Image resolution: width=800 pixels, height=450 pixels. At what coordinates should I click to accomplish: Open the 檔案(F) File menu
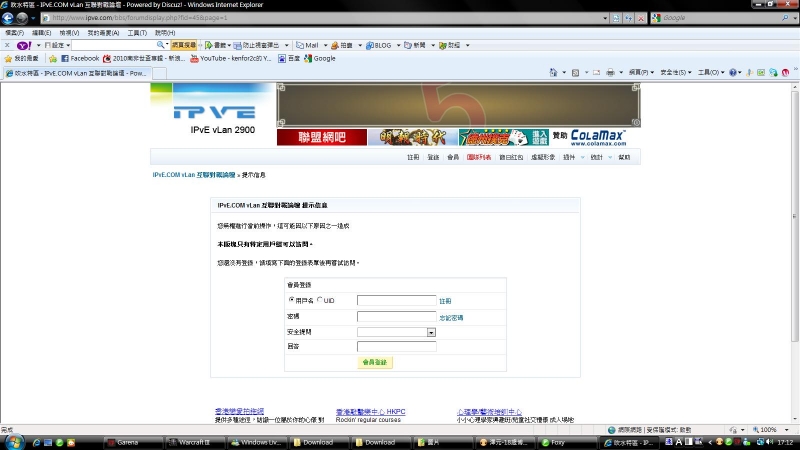[x=14, y=33]
